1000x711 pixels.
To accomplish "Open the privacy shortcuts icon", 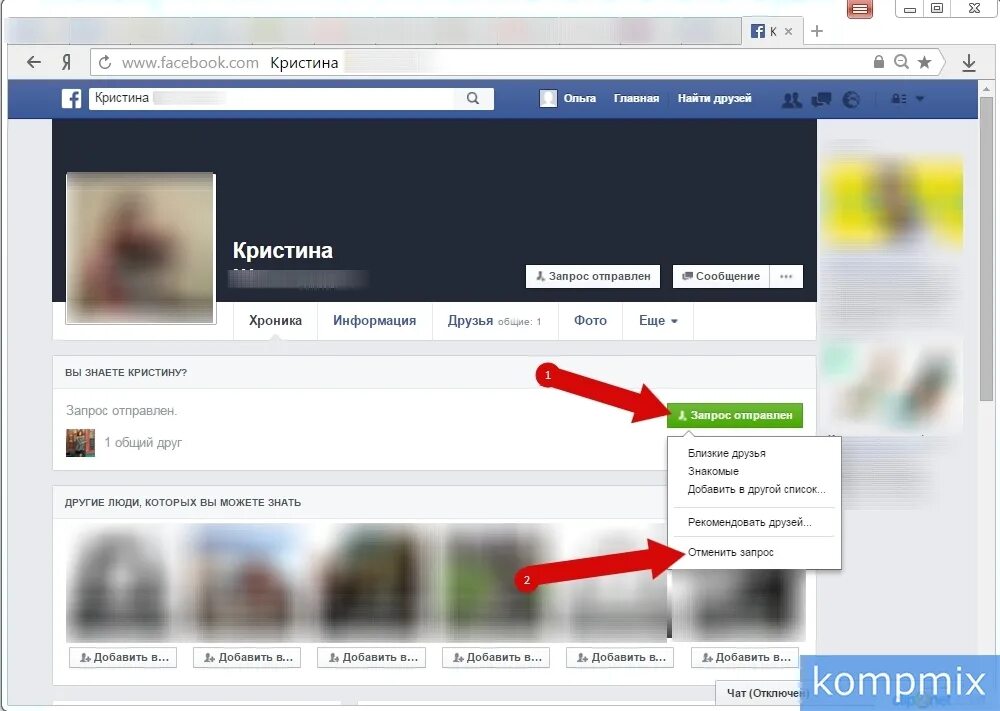I will tap(899, 99).
